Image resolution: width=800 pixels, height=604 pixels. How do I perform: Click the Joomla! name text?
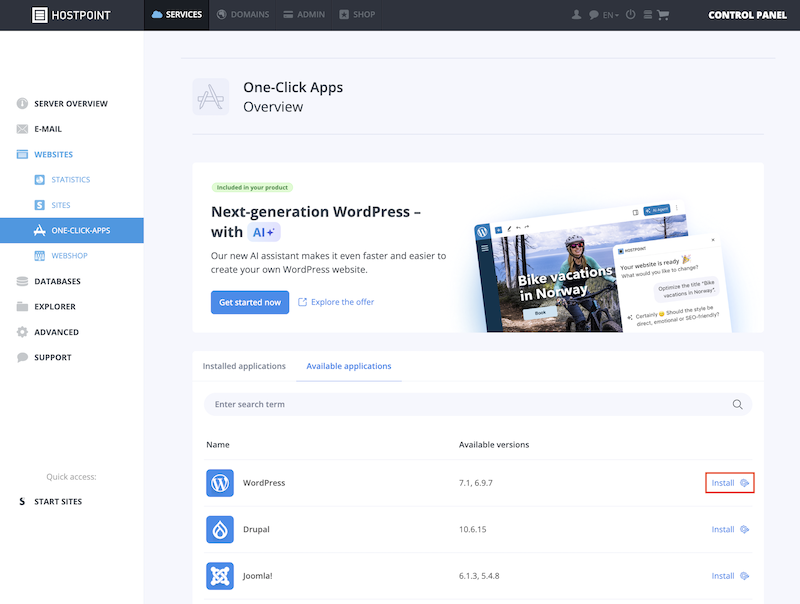258,576
